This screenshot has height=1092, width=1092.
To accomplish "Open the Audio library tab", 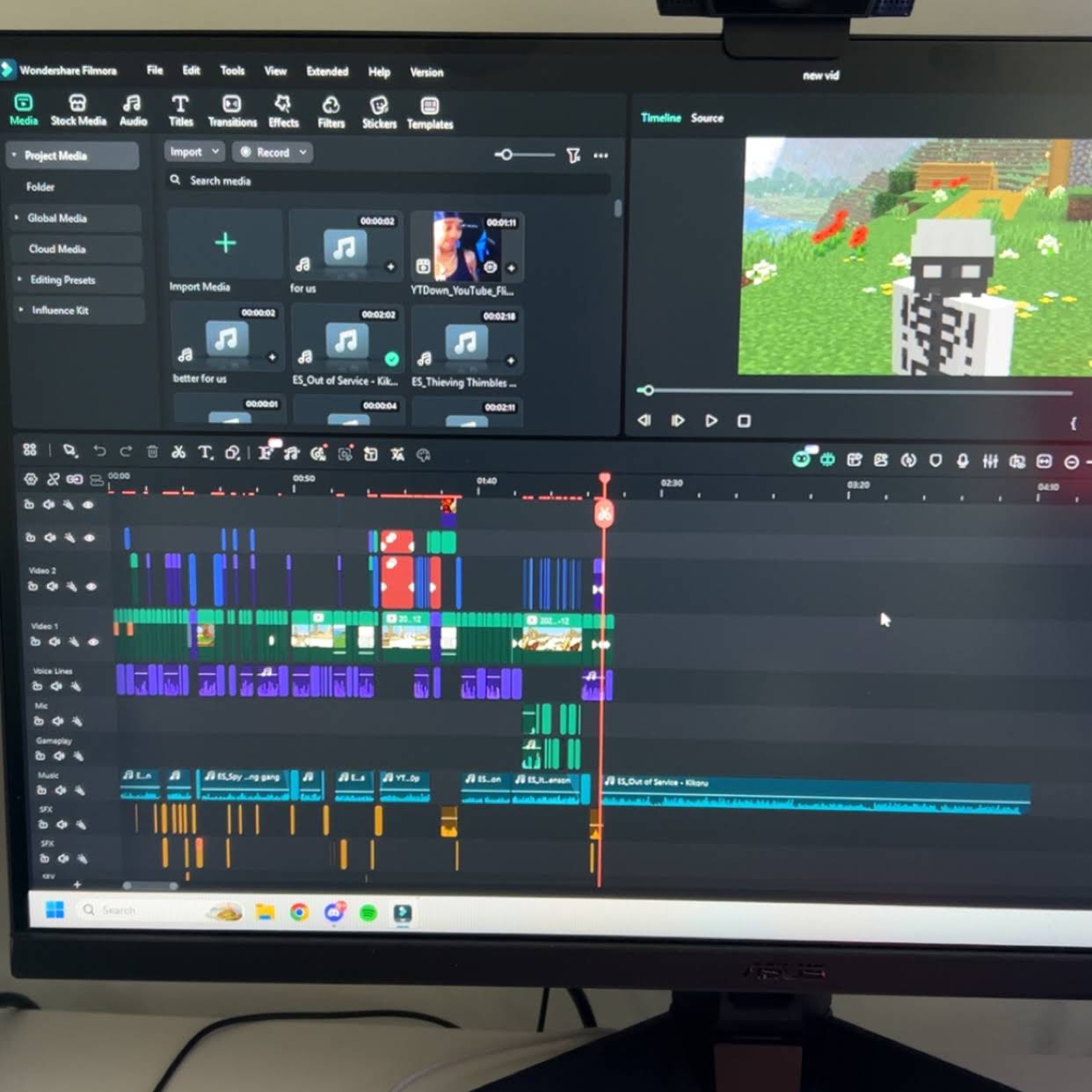I will point(133,111).
